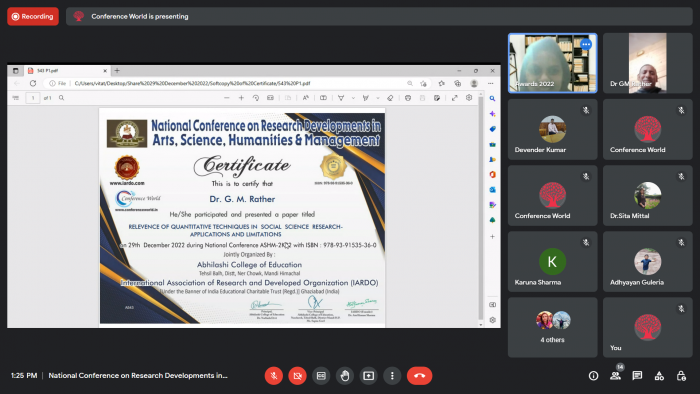The height and width of the screenshot is (394, 700).
Task: Click the Recording indicator button
Action: [x=33, y=17]
